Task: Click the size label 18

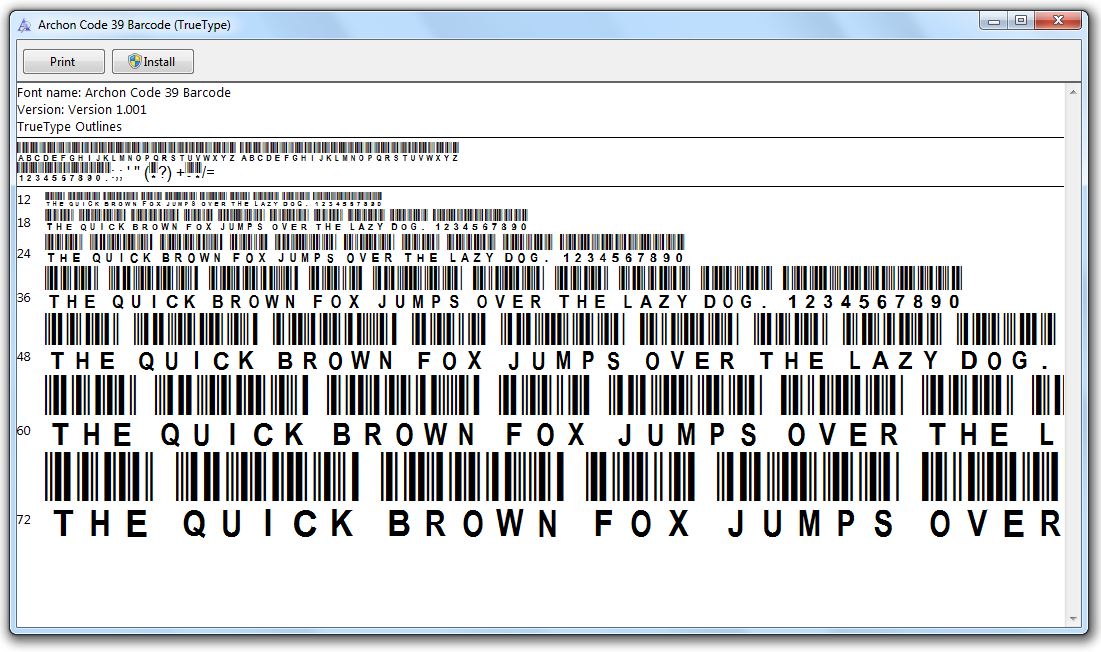Action: point(24,222)
